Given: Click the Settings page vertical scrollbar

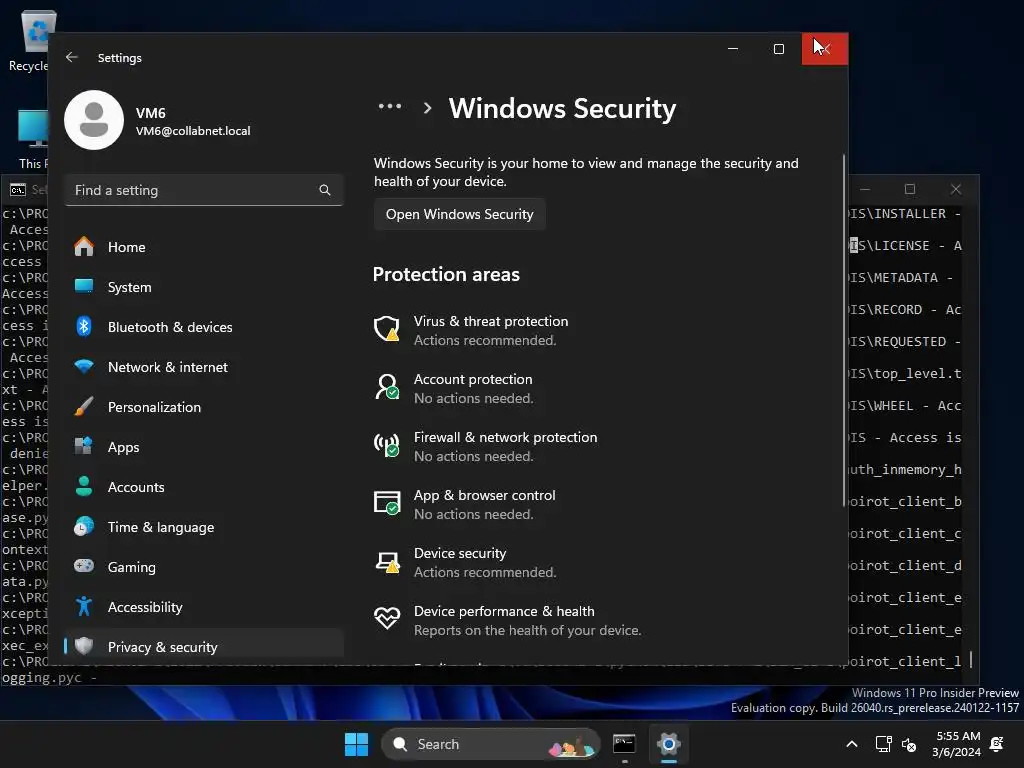Looking at the screenshot, I should pyautogui.click(x=844, y=330).
